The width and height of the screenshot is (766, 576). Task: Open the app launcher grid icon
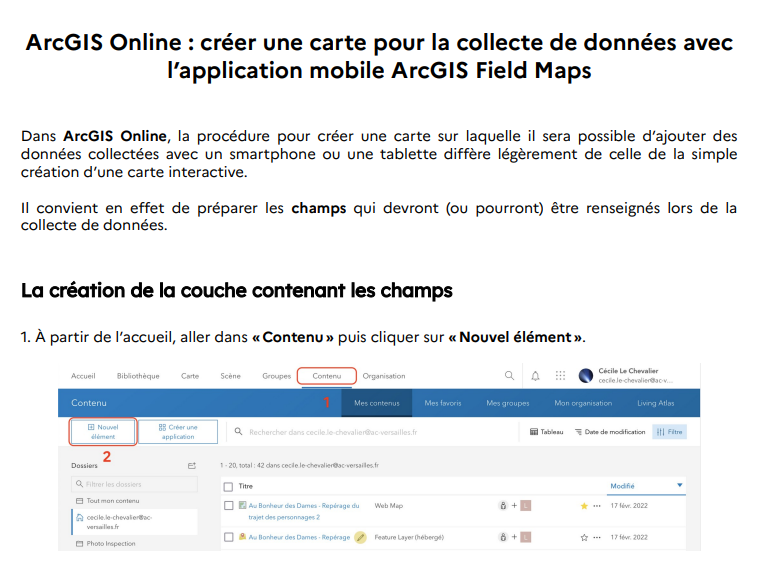560,376
